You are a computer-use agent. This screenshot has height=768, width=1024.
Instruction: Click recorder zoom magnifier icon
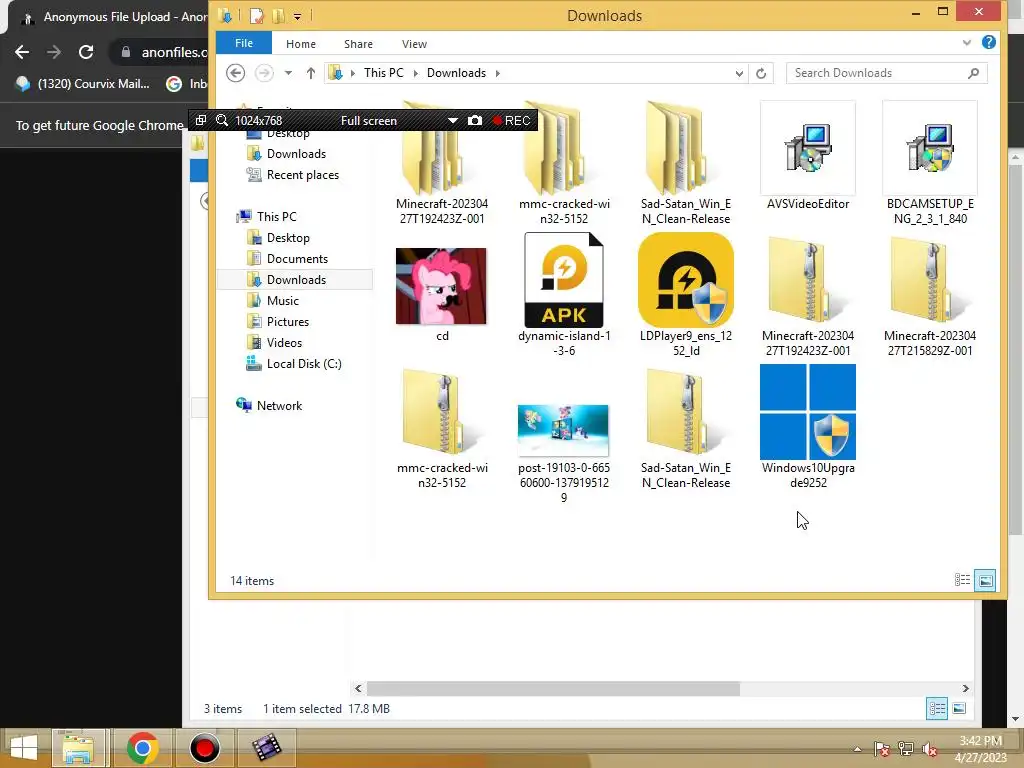222,120
